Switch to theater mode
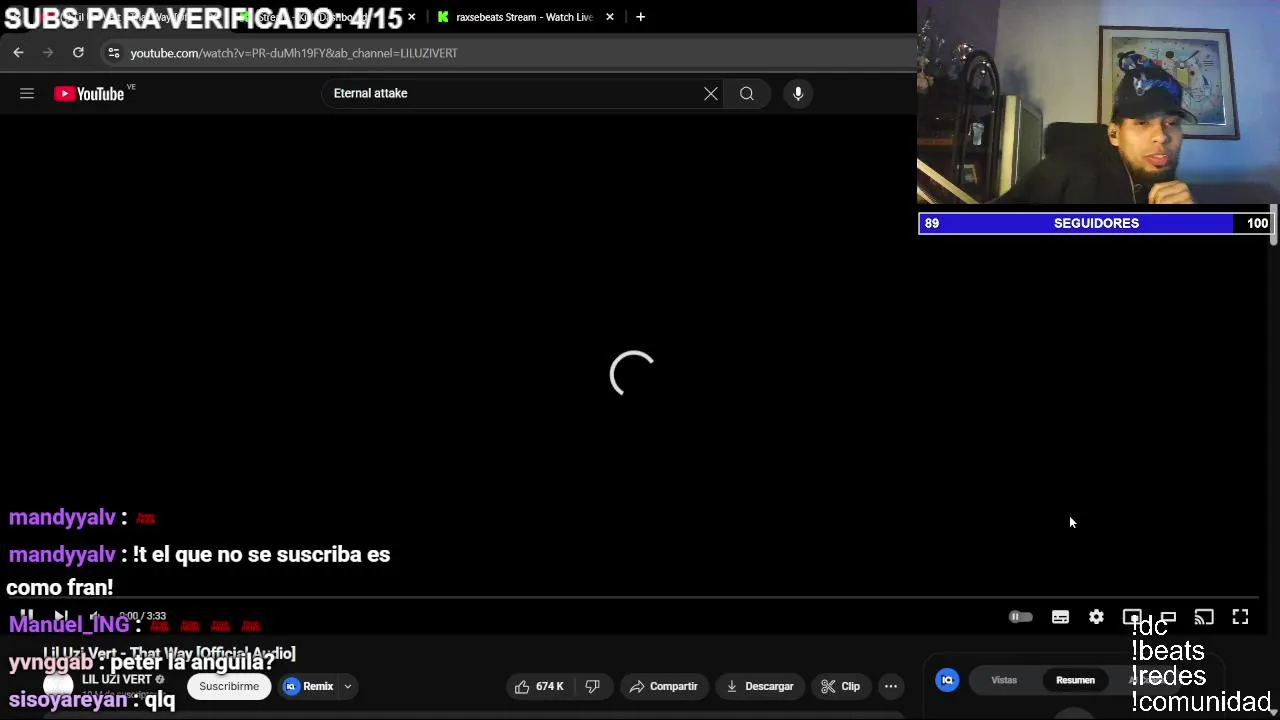Screen dimensions: 1280x720 (x=1168, y=617)
